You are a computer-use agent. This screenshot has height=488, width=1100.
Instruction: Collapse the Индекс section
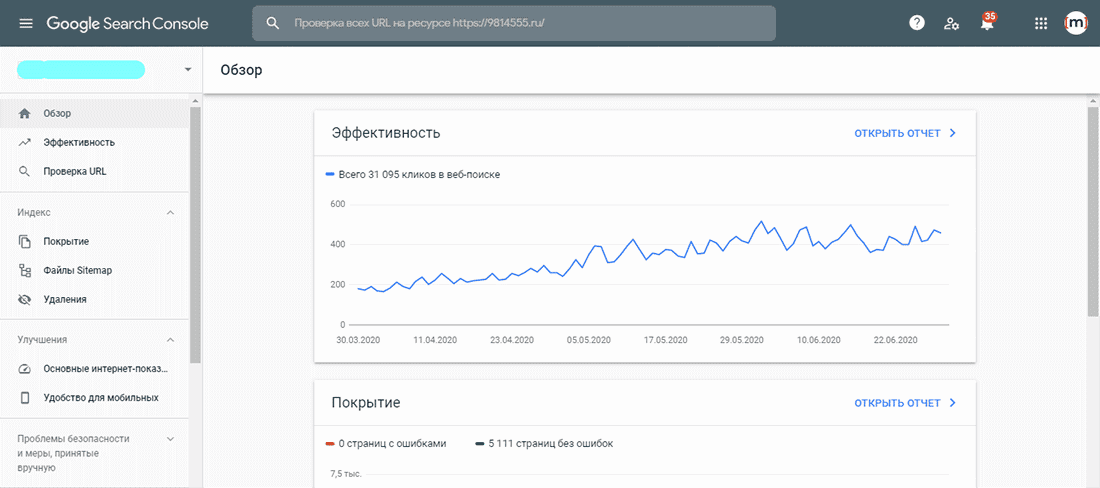(170, 212)
